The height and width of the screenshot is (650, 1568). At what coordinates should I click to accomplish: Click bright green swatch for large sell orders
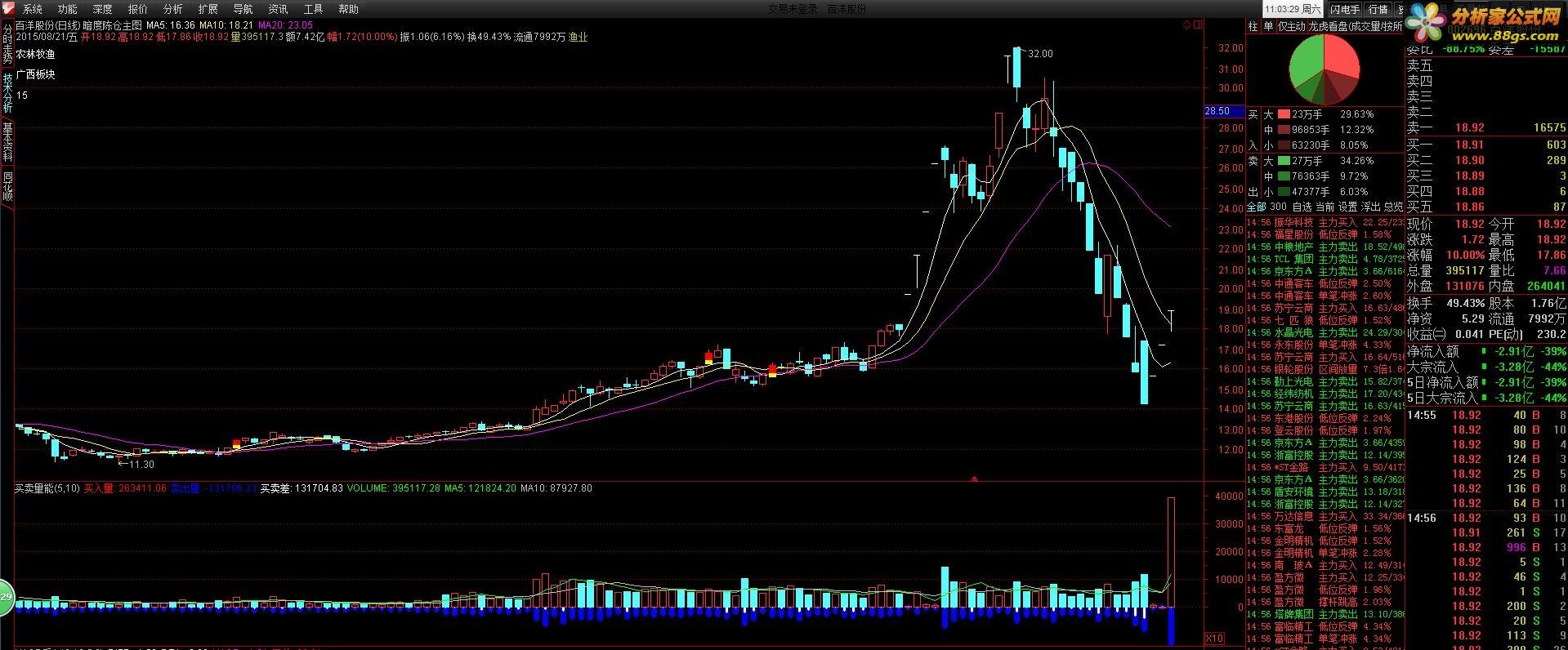pyautogui.click(x=1284, y=161)
